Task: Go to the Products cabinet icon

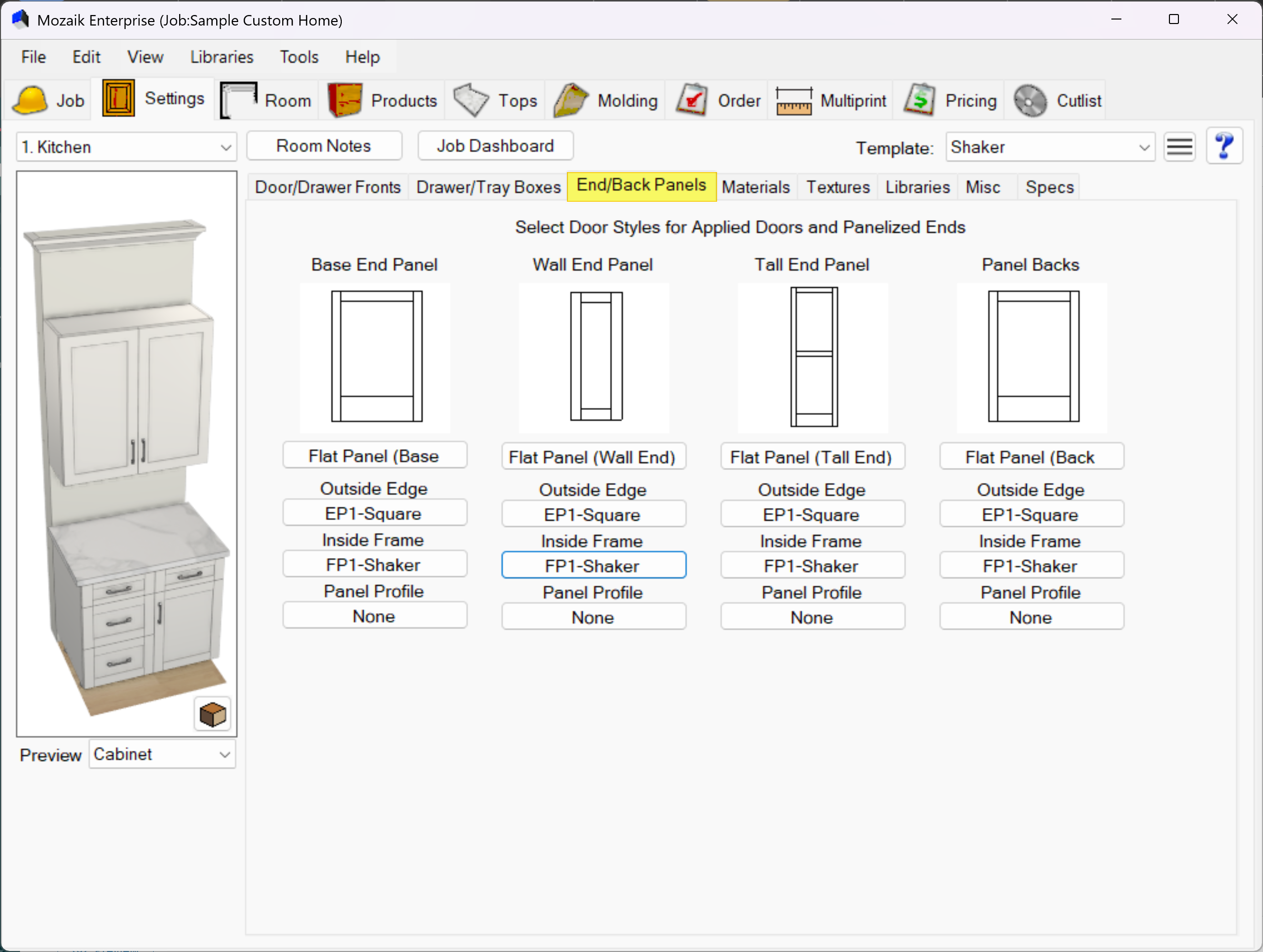Action: pos(345,101)
